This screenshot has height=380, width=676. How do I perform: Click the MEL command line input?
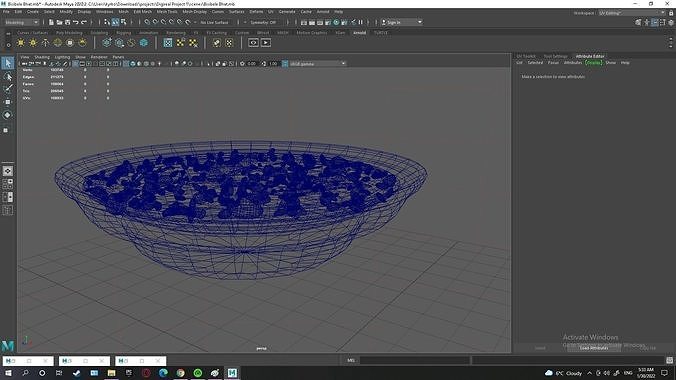[x=415, y=360]
